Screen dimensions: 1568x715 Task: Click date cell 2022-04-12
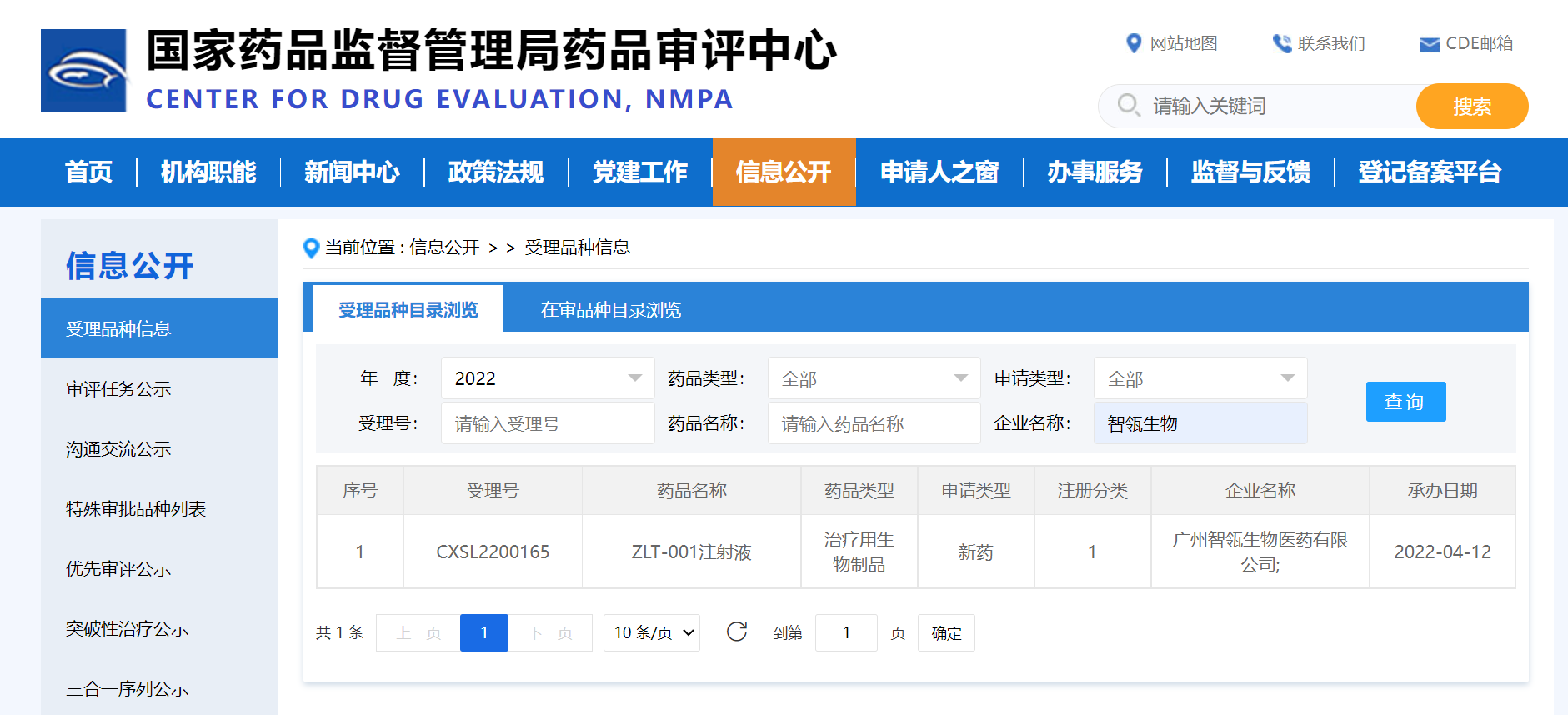click(x=1443, y=552)
